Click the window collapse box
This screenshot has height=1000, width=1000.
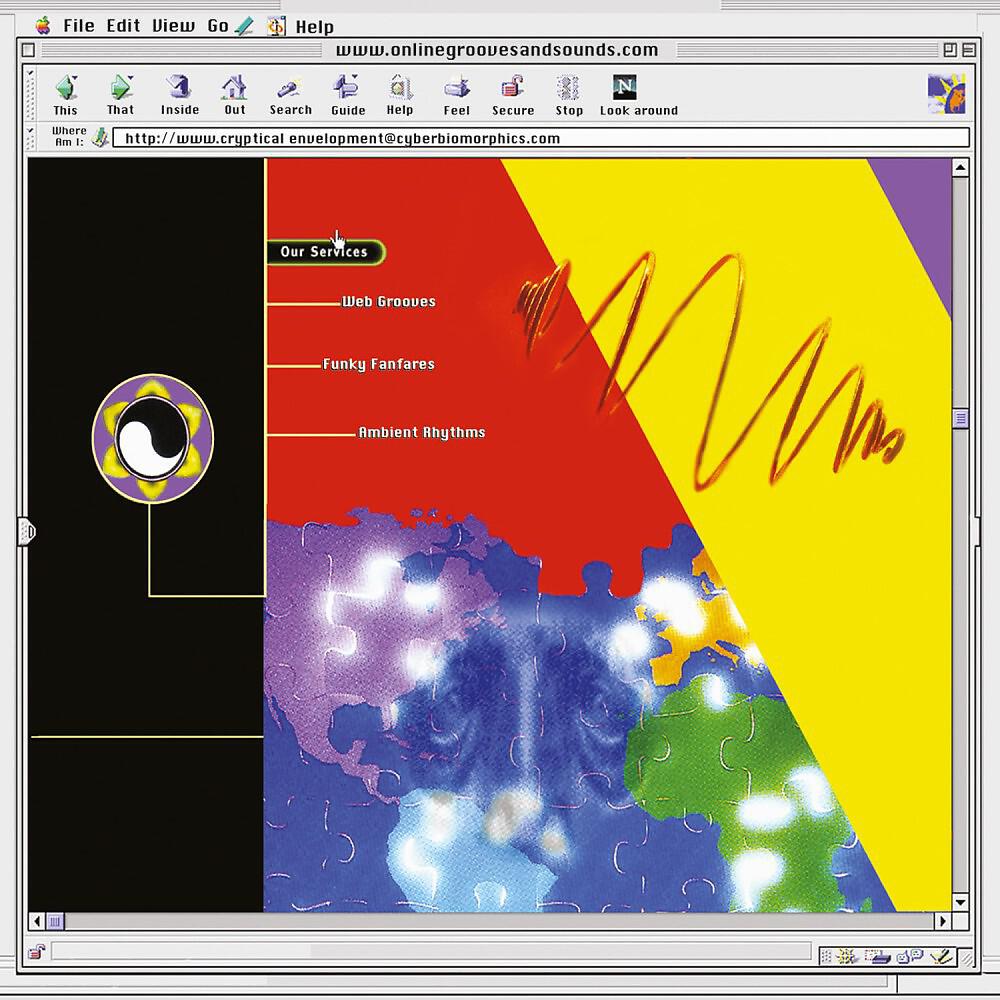[969, 50]
